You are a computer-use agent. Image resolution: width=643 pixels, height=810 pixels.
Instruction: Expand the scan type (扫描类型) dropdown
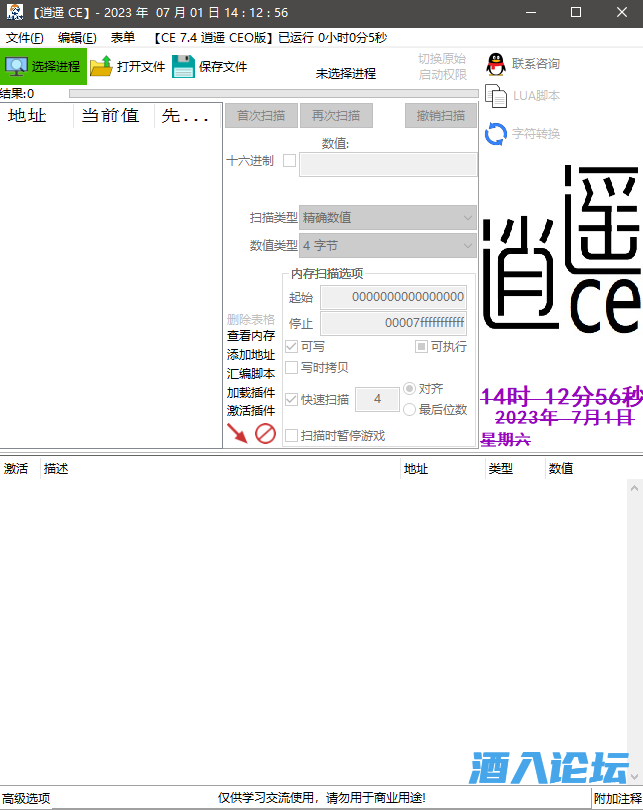pos(388,217)
